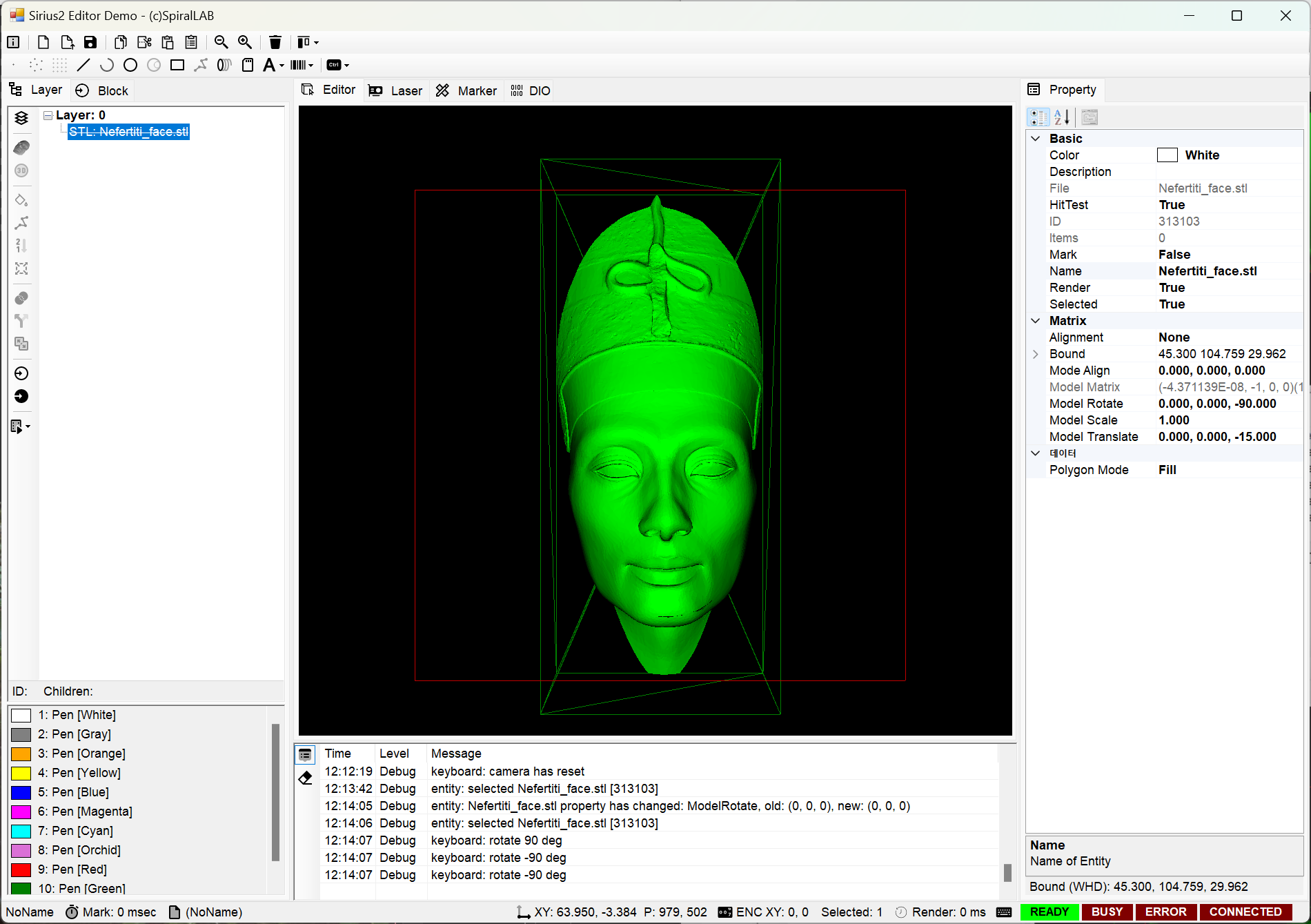The width and height of the screenshot is (1311, 924).
Task: Expand the Bound property row
Action: [1036, 354]
